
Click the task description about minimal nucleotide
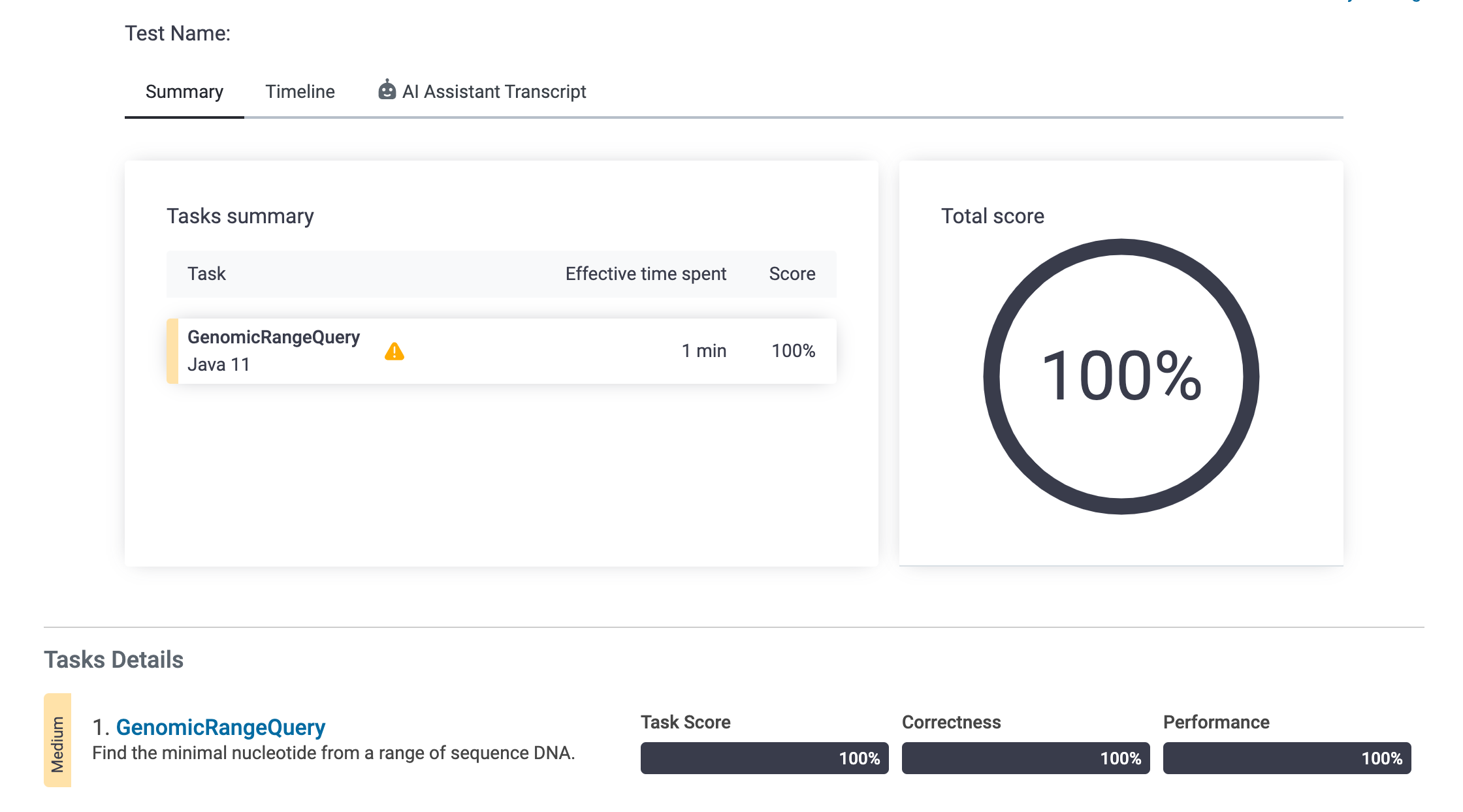pos(333,753)
